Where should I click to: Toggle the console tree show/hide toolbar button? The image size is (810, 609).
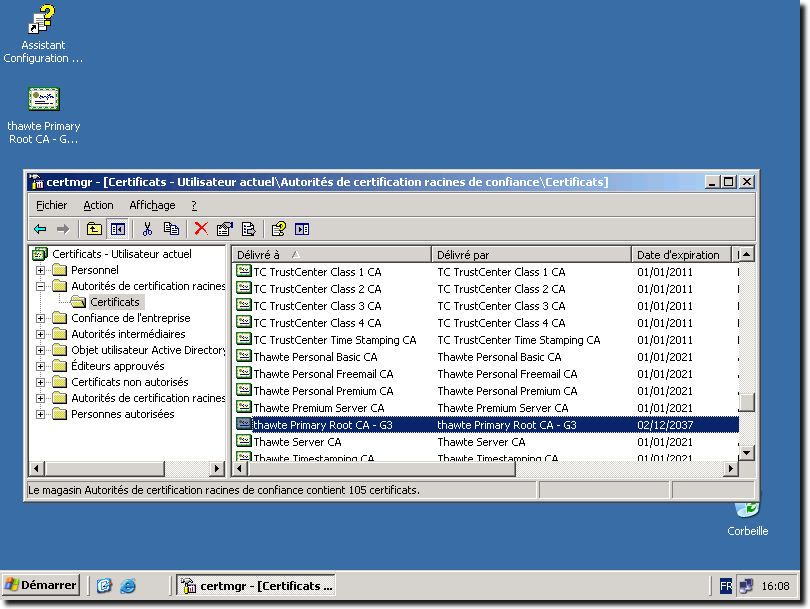click(118, 229)
